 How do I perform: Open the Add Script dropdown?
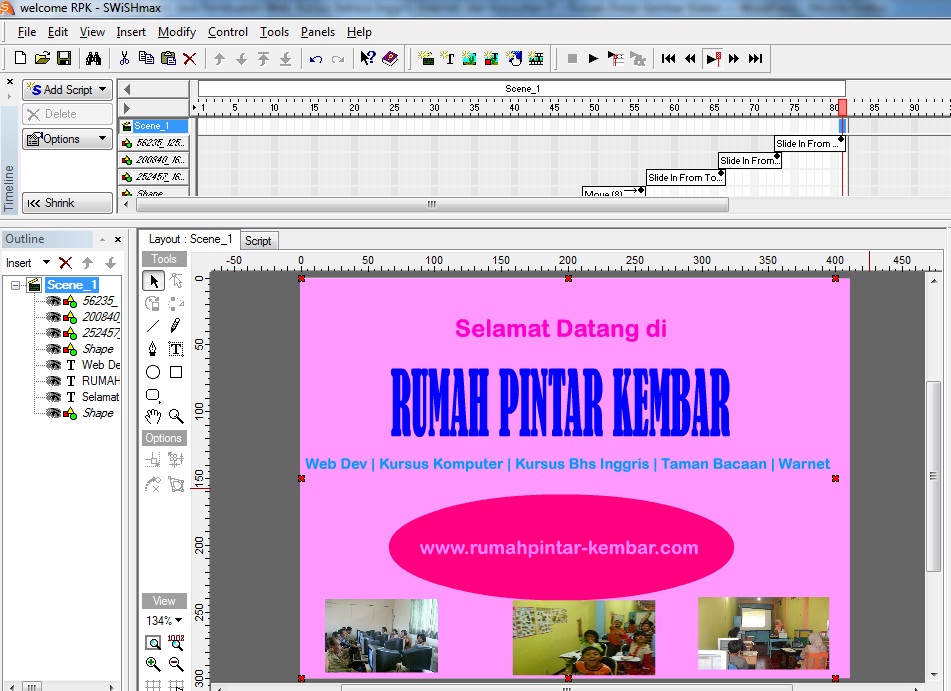pos(67,90)
